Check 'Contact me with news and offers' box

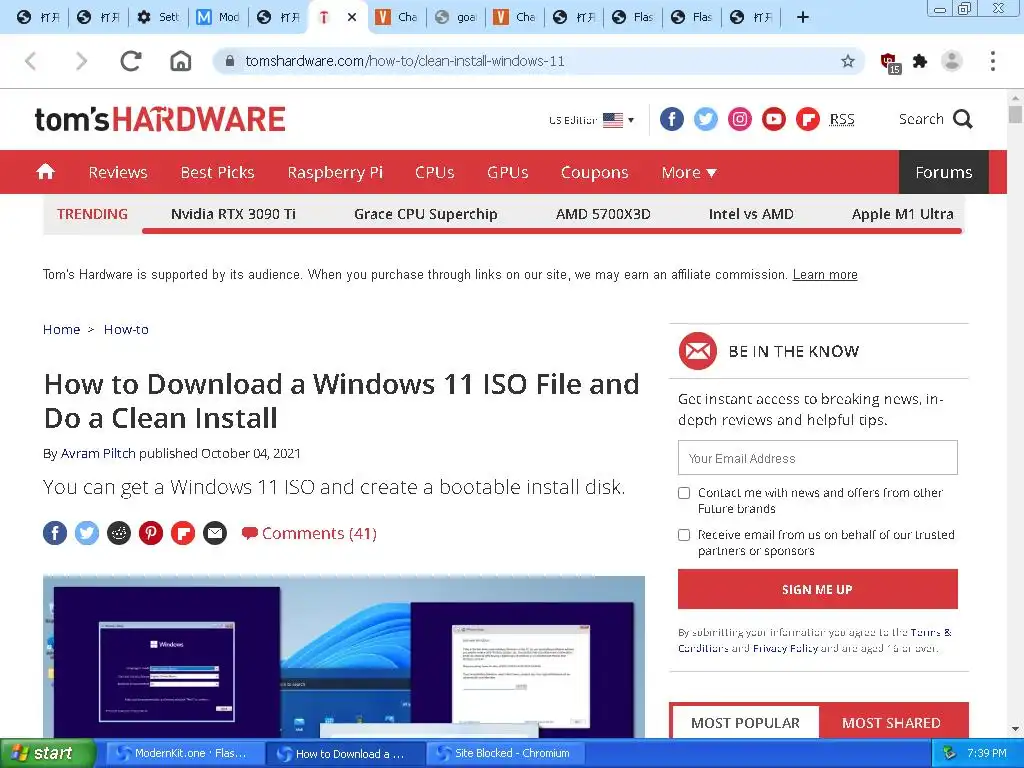pos(684,493)
